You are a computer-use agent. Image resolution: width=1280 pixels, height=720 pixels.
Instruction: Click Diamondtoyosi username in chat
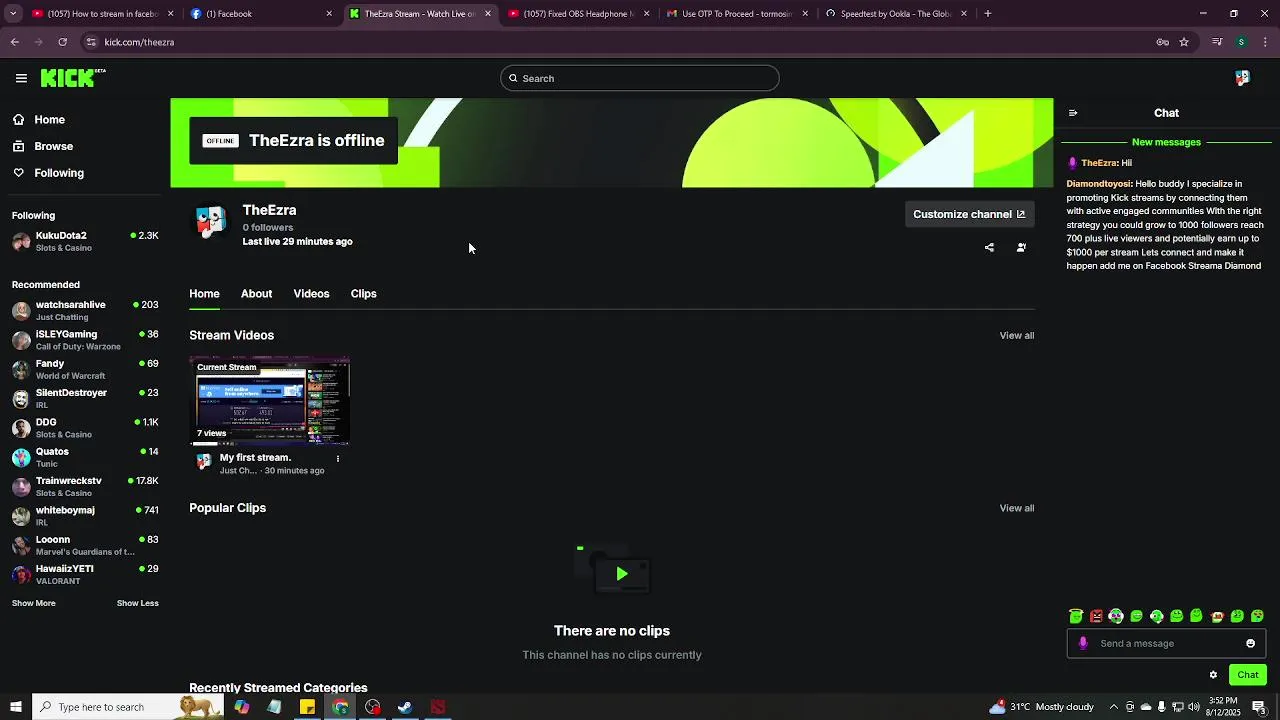[1098, 184]
